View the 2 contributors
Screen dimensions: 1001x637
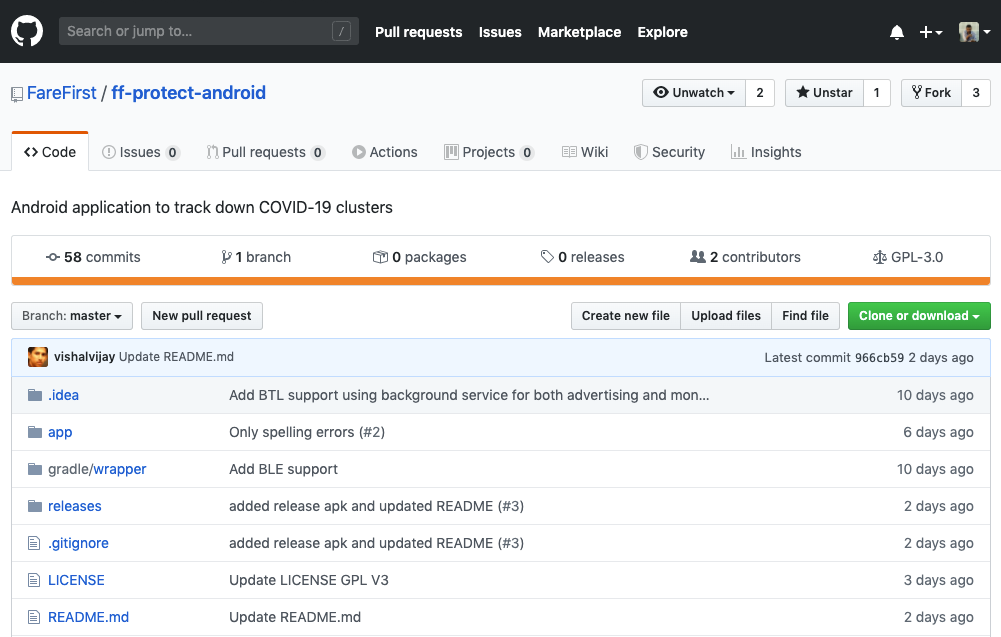click(x=745, y=257)
